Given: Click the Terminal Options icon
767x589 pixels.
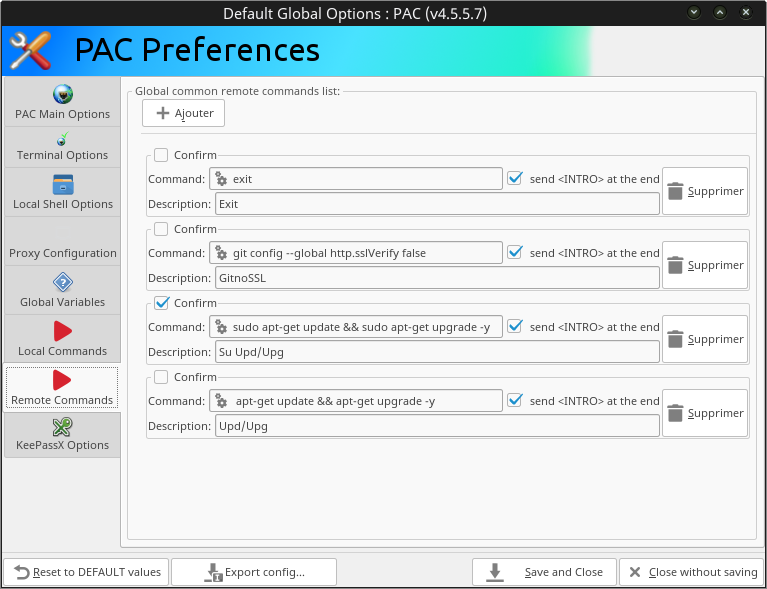Looking at the screenshot, I should [62, 139].
